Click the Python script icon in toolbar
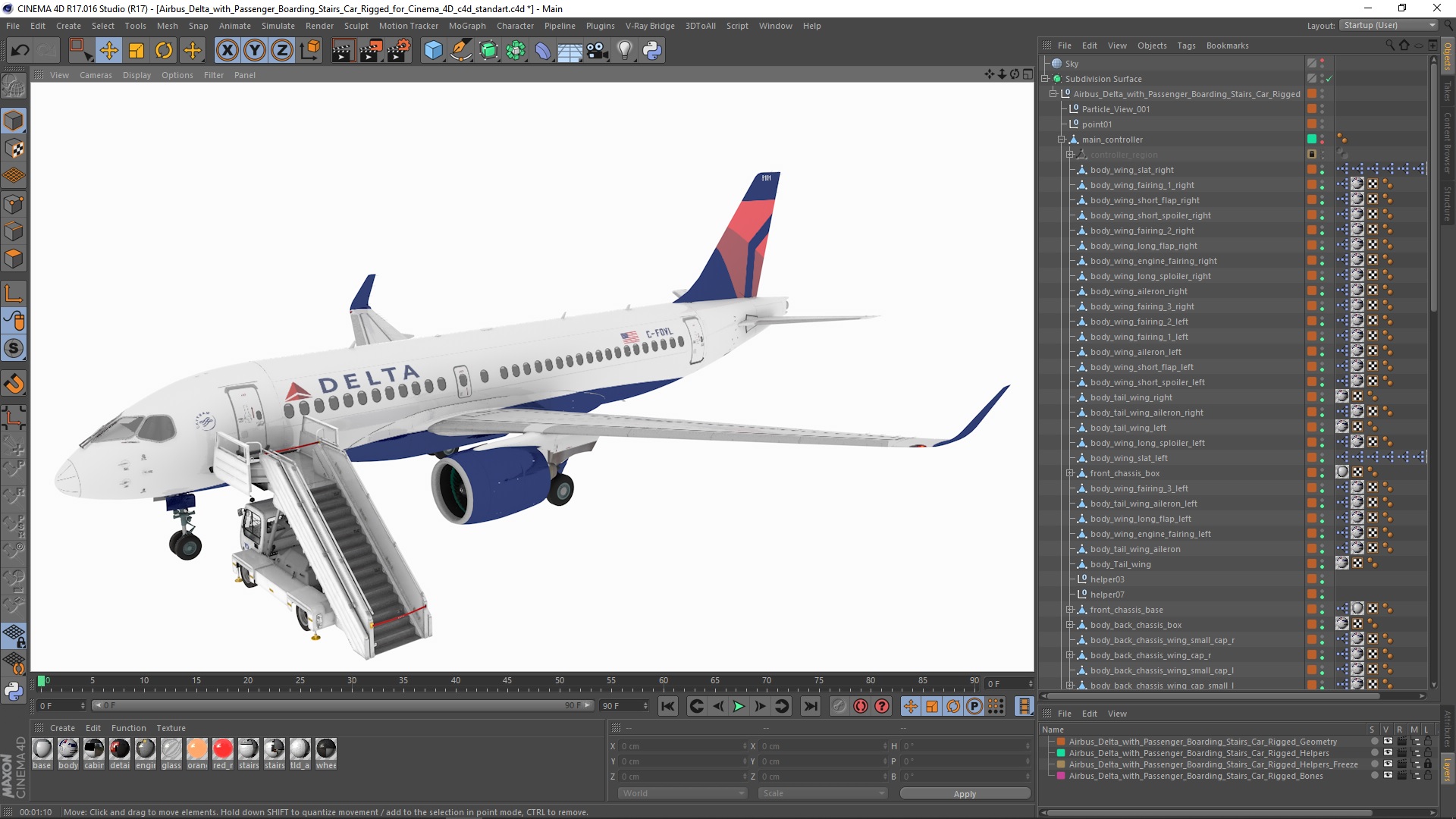This screenshot has height=819, width=1456. [652, 51]
